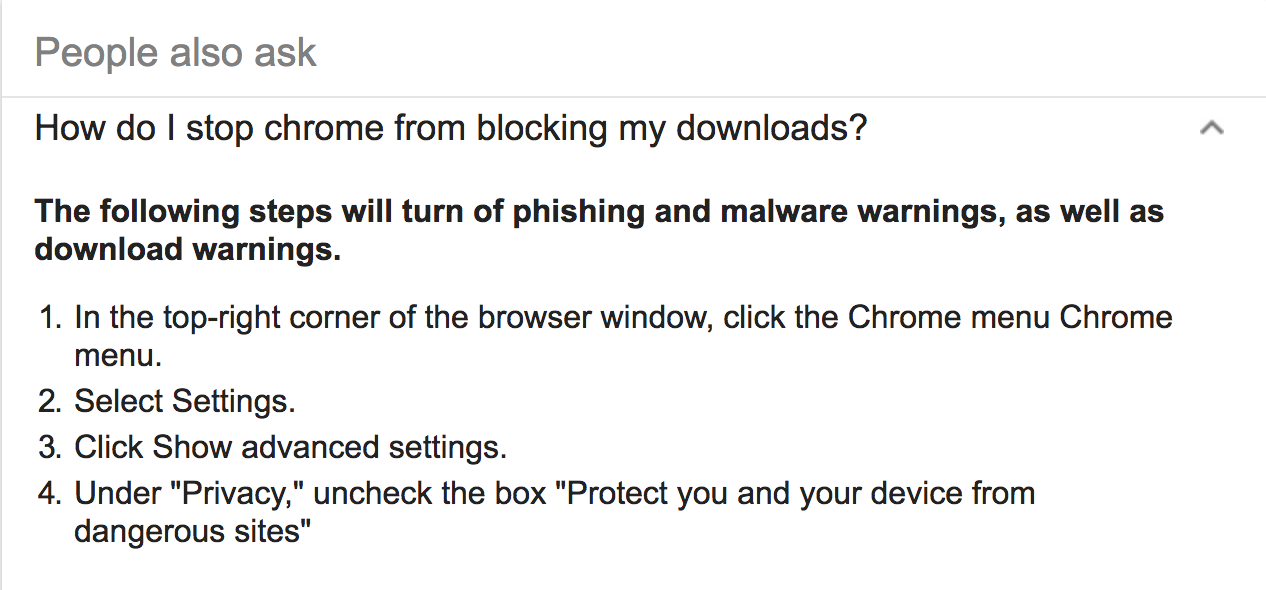Click the bold summary sentence about phishing warnings
Image resolution: width=1266 pixels, height=590 pixels.
[x=599, y=231]
